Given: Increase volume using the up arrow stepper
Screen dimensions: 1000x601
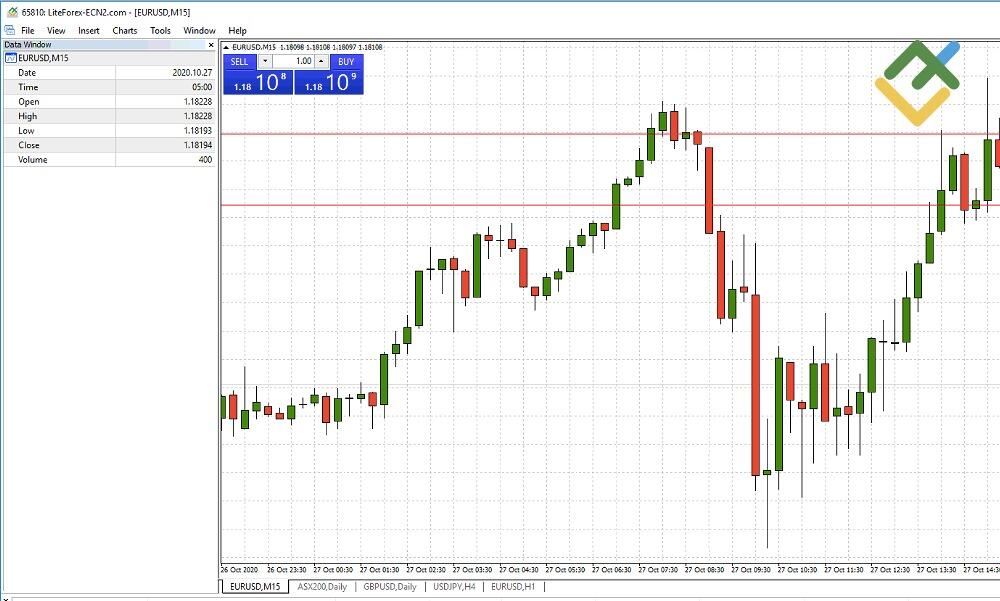Looking at the screenshot, I should 321,62.
